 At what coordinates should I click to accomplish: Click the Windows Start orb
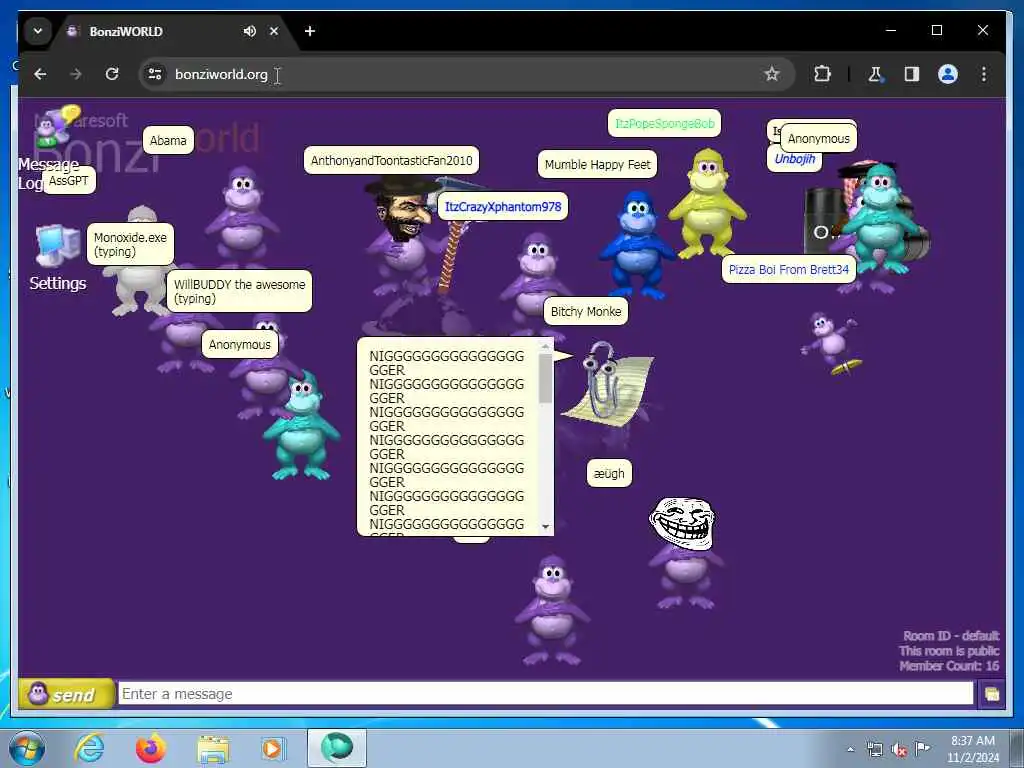coord(27,748)
